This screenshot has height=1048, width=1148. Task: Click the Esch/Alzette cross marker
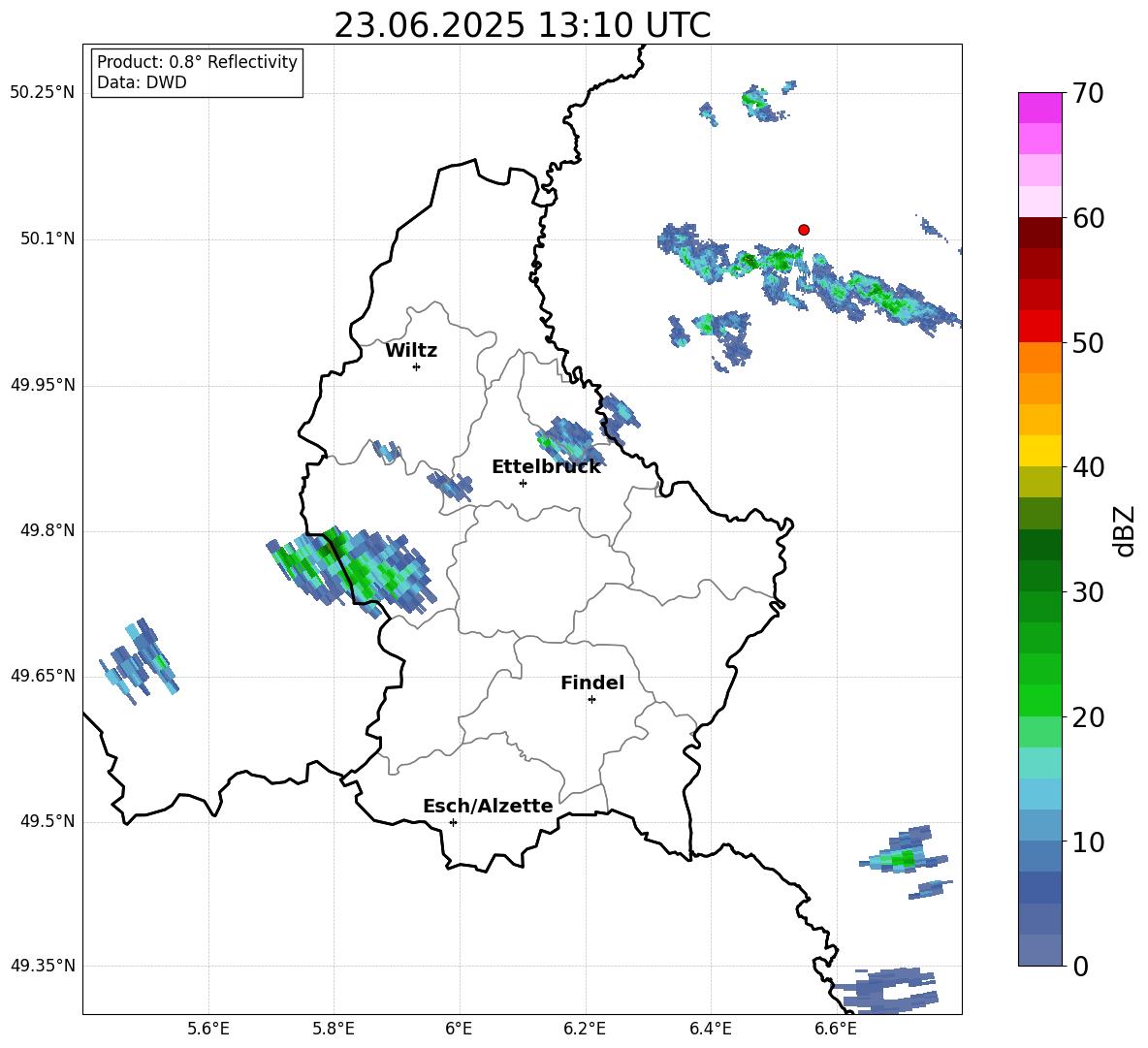point(453,822)
